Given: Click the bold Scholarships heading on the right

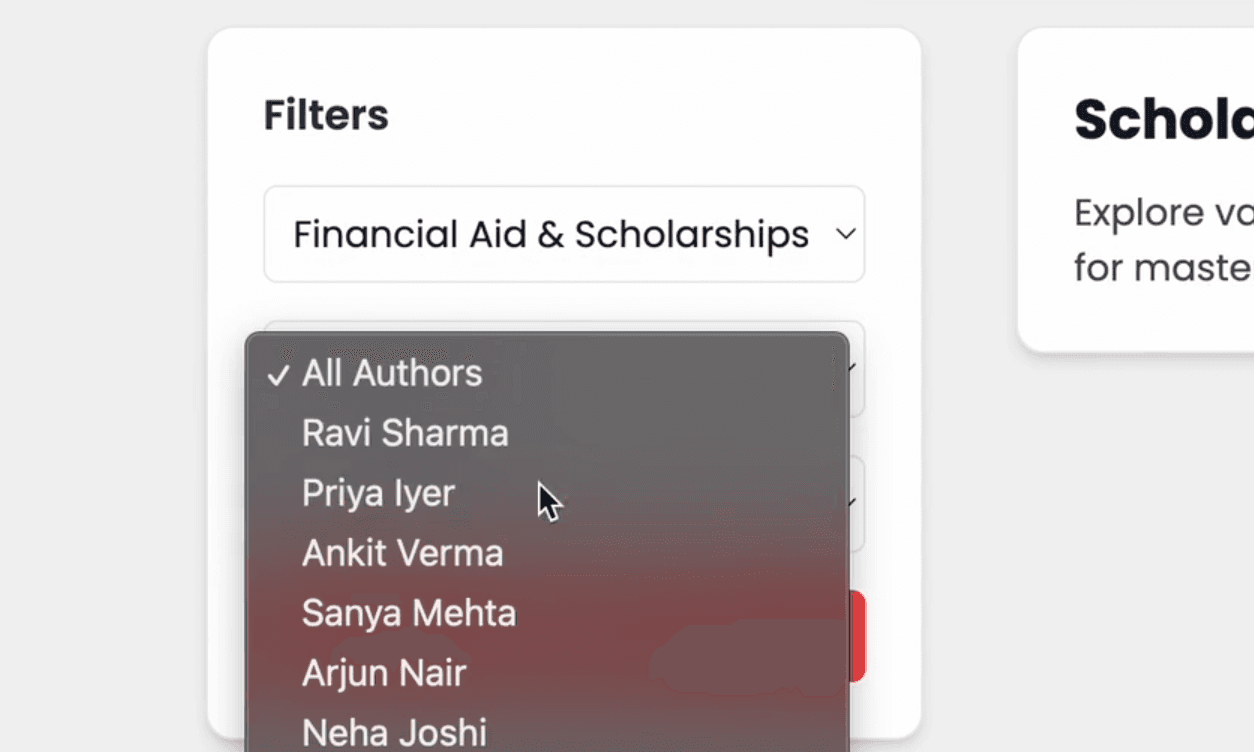Looking at the screenshot, I should [x=1164, y=120].
